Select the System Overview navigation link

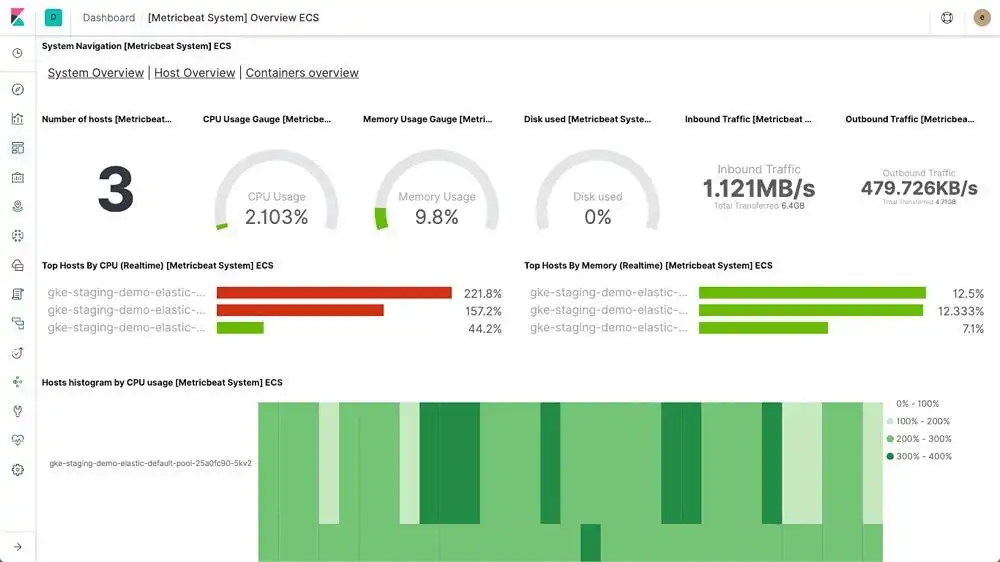click(96, 73)
